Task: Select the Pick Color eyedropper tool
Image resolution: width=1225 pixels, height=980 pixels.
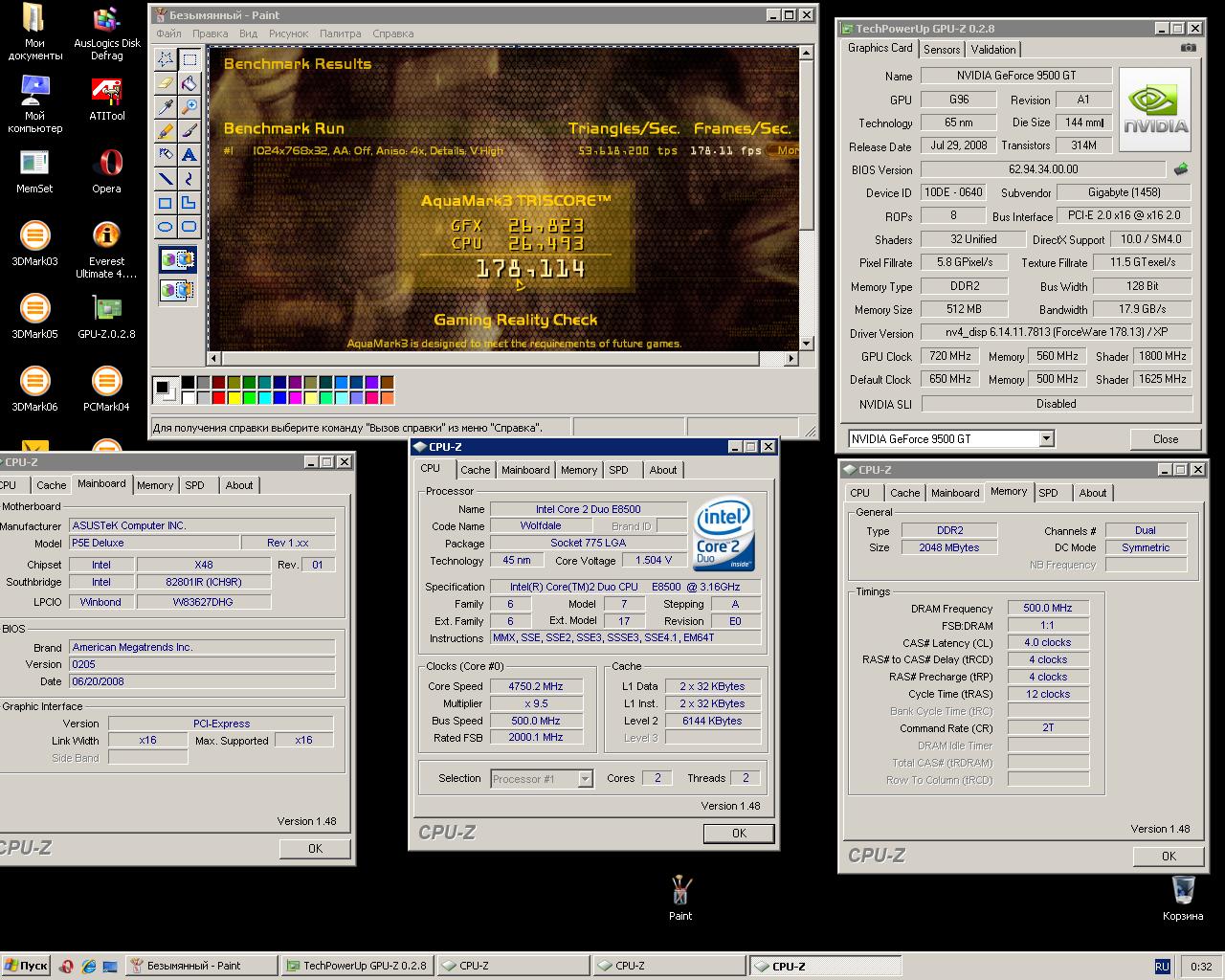Action: point(166,107)
